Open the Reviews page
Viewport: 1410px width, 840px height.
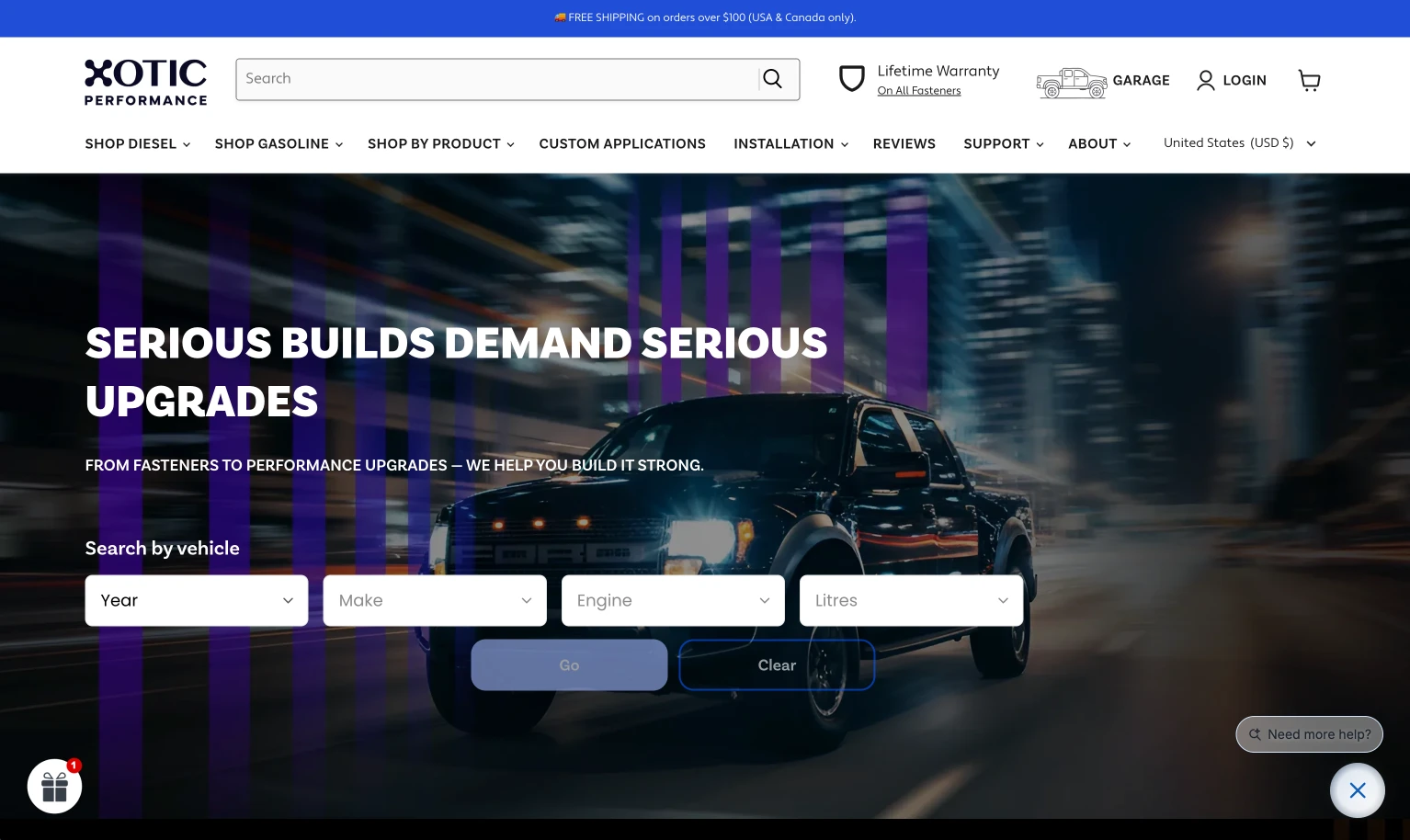click(x=904, y=144)
